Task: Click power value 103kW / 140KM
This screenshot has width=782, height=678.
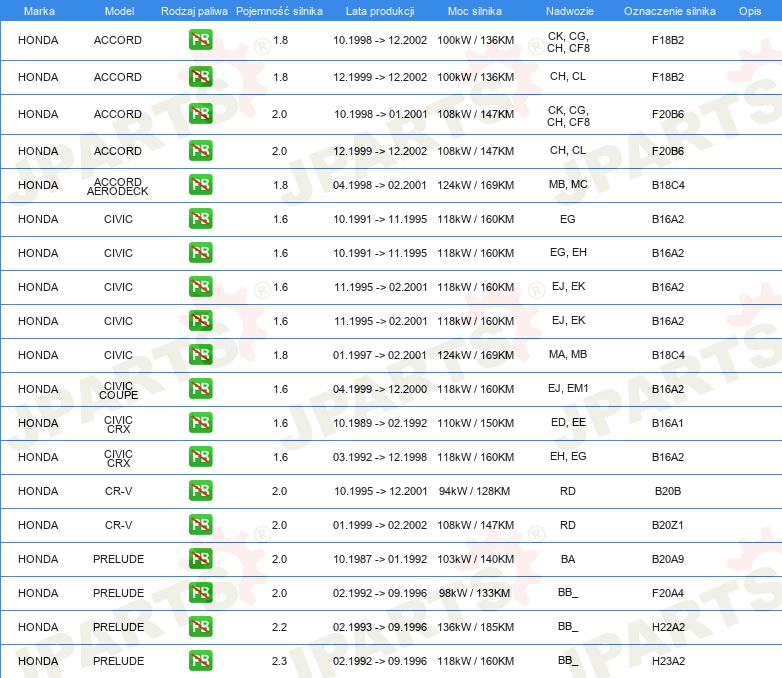Action: pyautogui.click(x=475, y=559)
